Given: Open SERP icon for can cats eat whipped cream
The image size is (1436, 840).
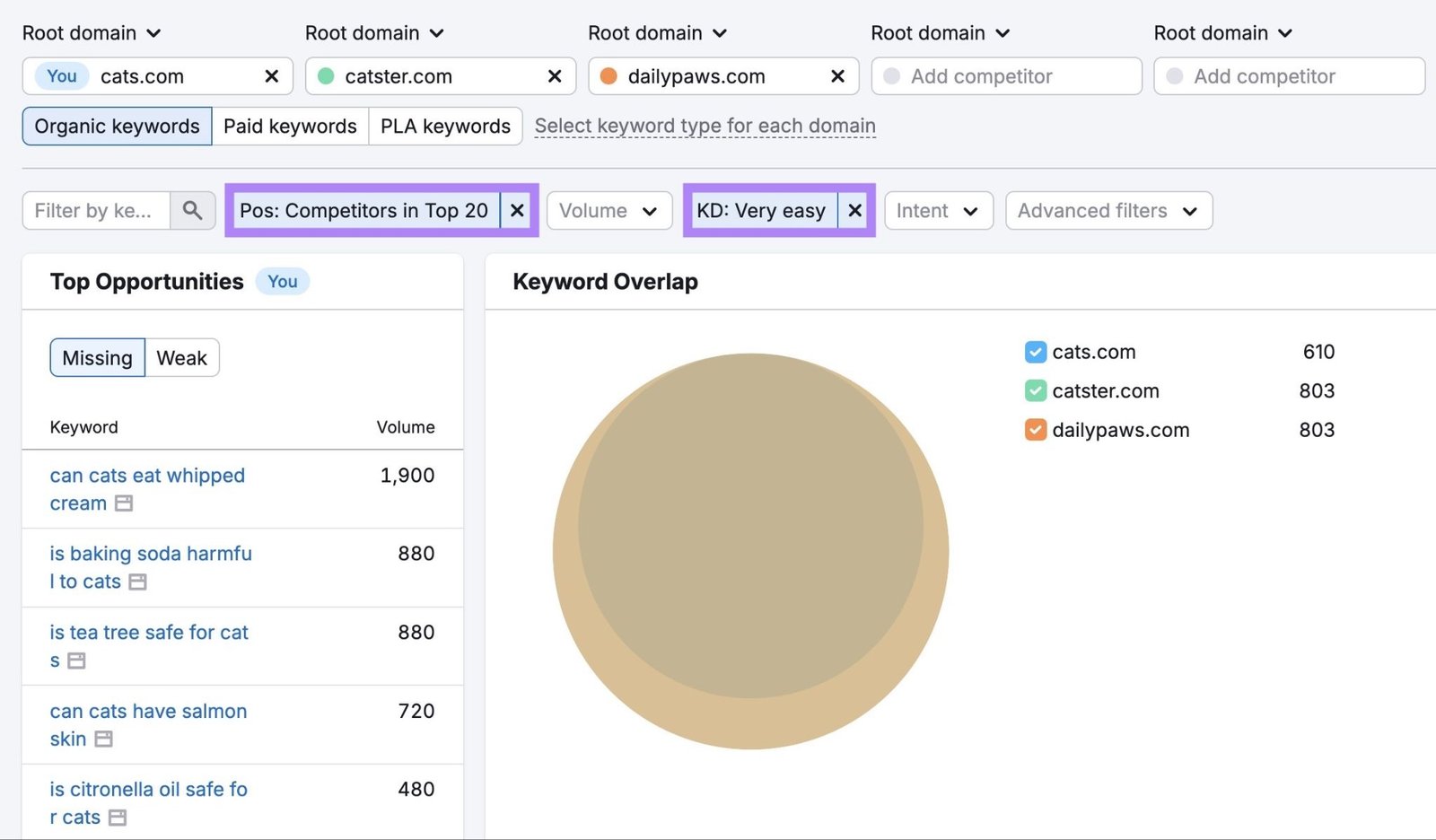Looking at the screenshot, I should pos(124,503).
